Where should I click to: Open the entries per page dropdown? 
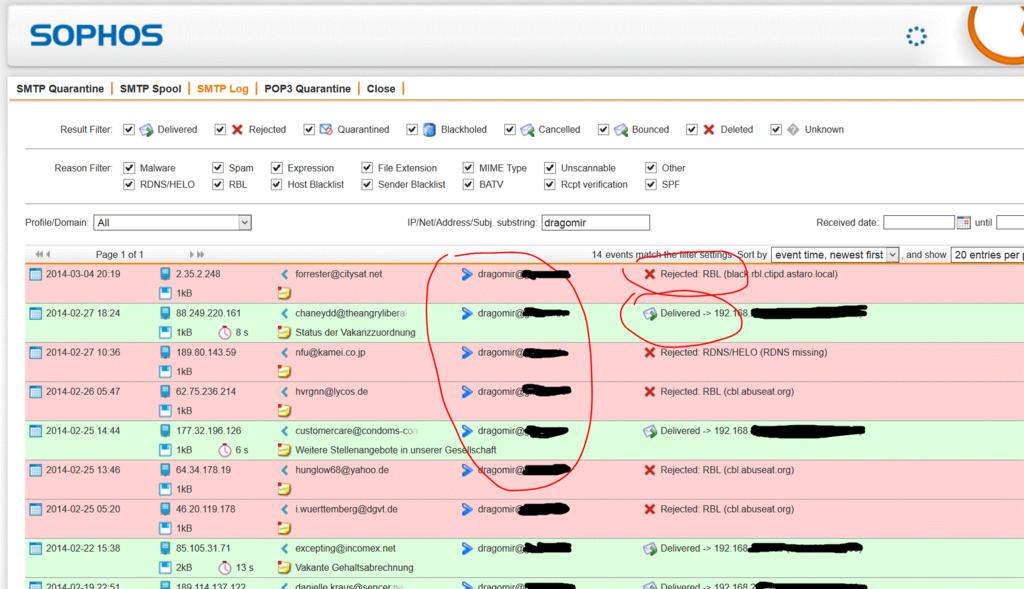[987, 255]
